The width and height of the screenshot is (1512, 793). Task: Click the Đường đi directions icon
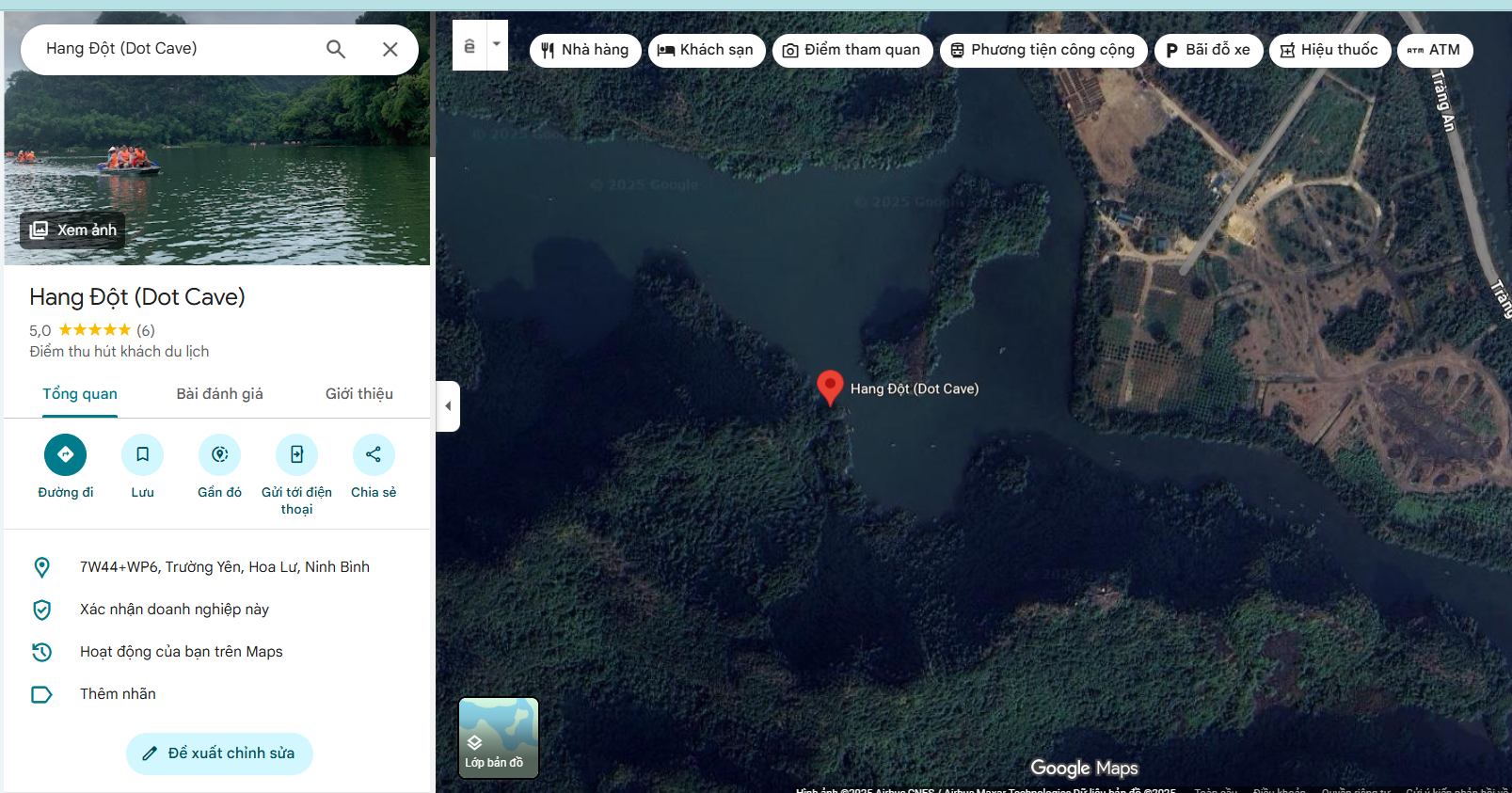(x=65, y=455)
